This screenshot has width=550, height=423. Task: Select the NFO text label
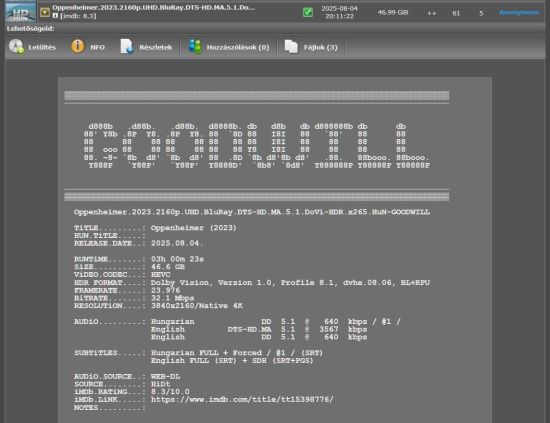coord(98,47)
